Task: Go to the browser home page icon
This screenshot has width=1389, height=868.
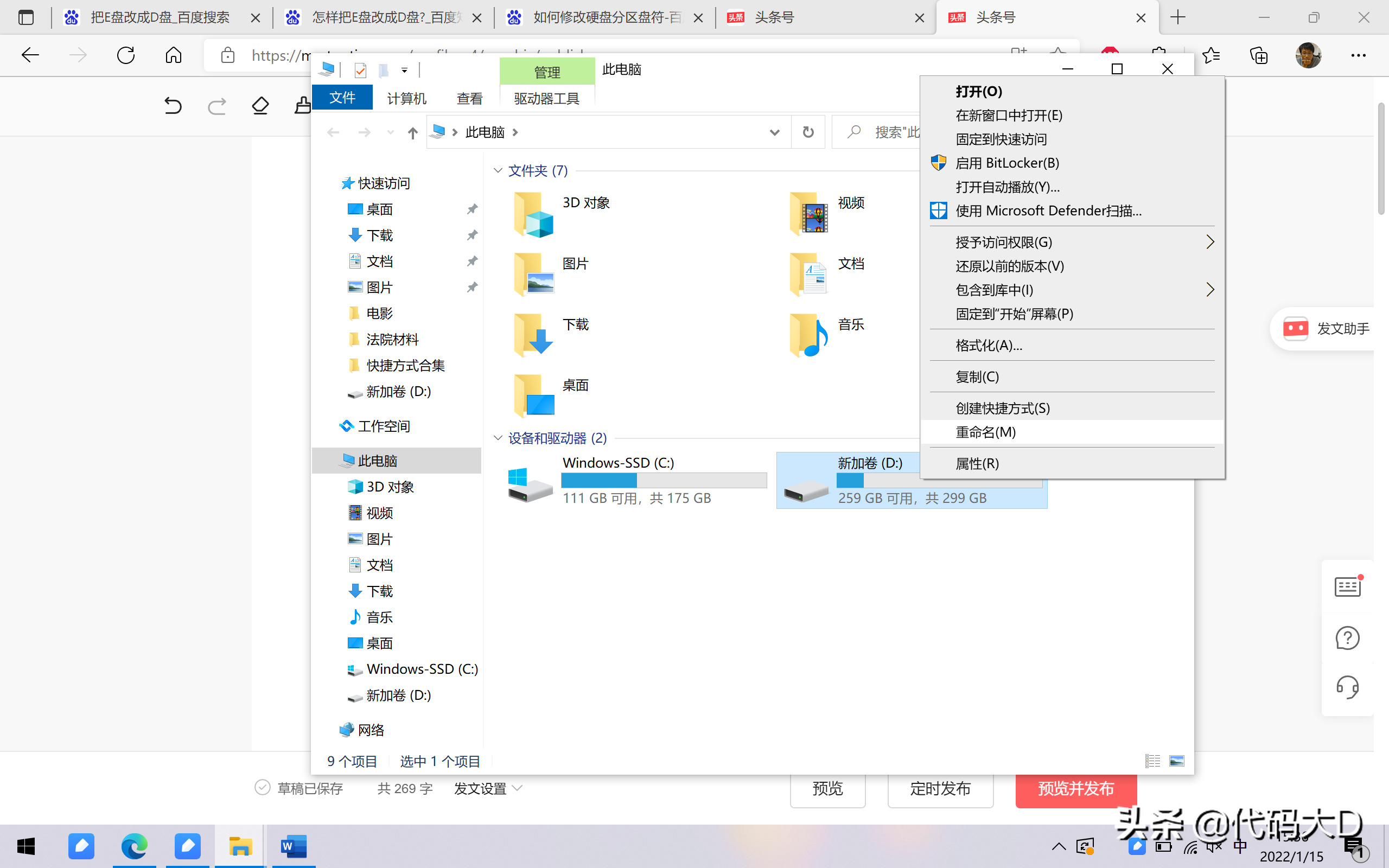Action: click(173, 55)
